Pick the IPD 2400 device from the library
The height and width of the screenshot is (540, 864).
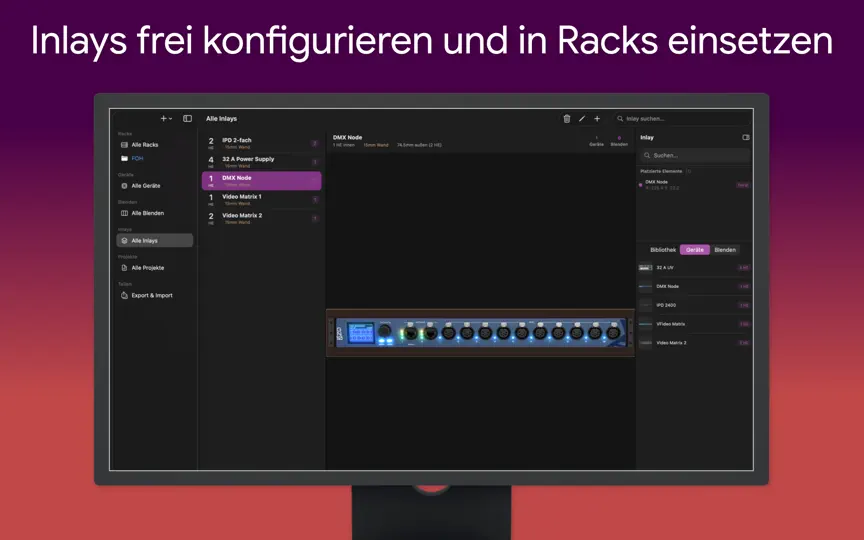click(694, 305)
